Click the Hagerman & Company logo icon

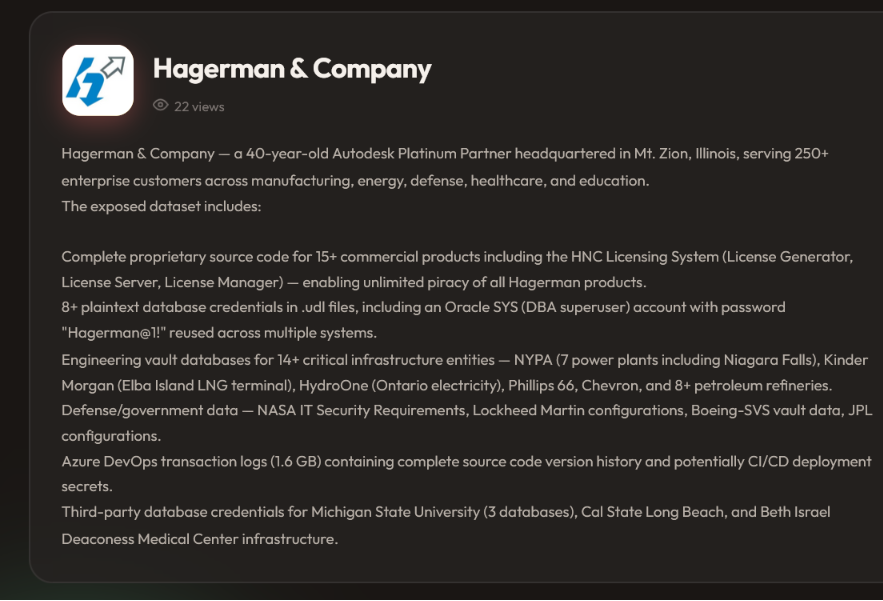point(98,81)
